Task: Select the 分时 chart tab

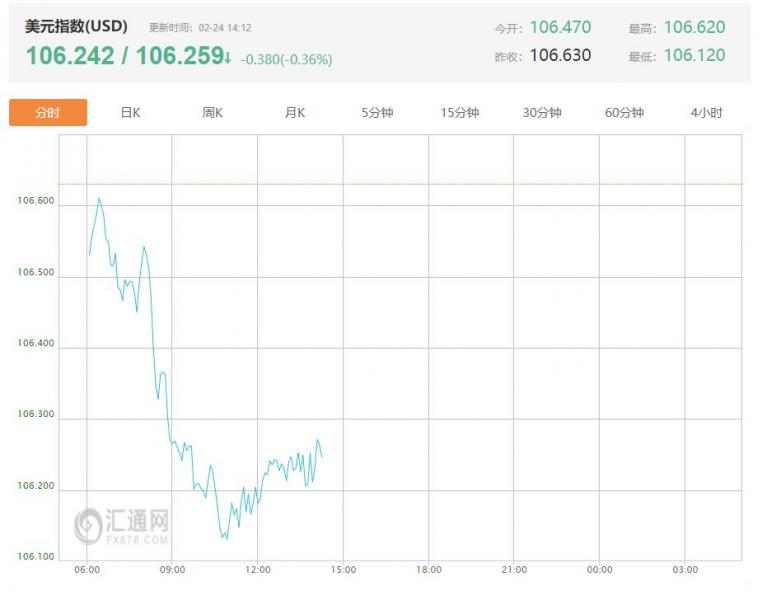Action: tap(48, 113)
